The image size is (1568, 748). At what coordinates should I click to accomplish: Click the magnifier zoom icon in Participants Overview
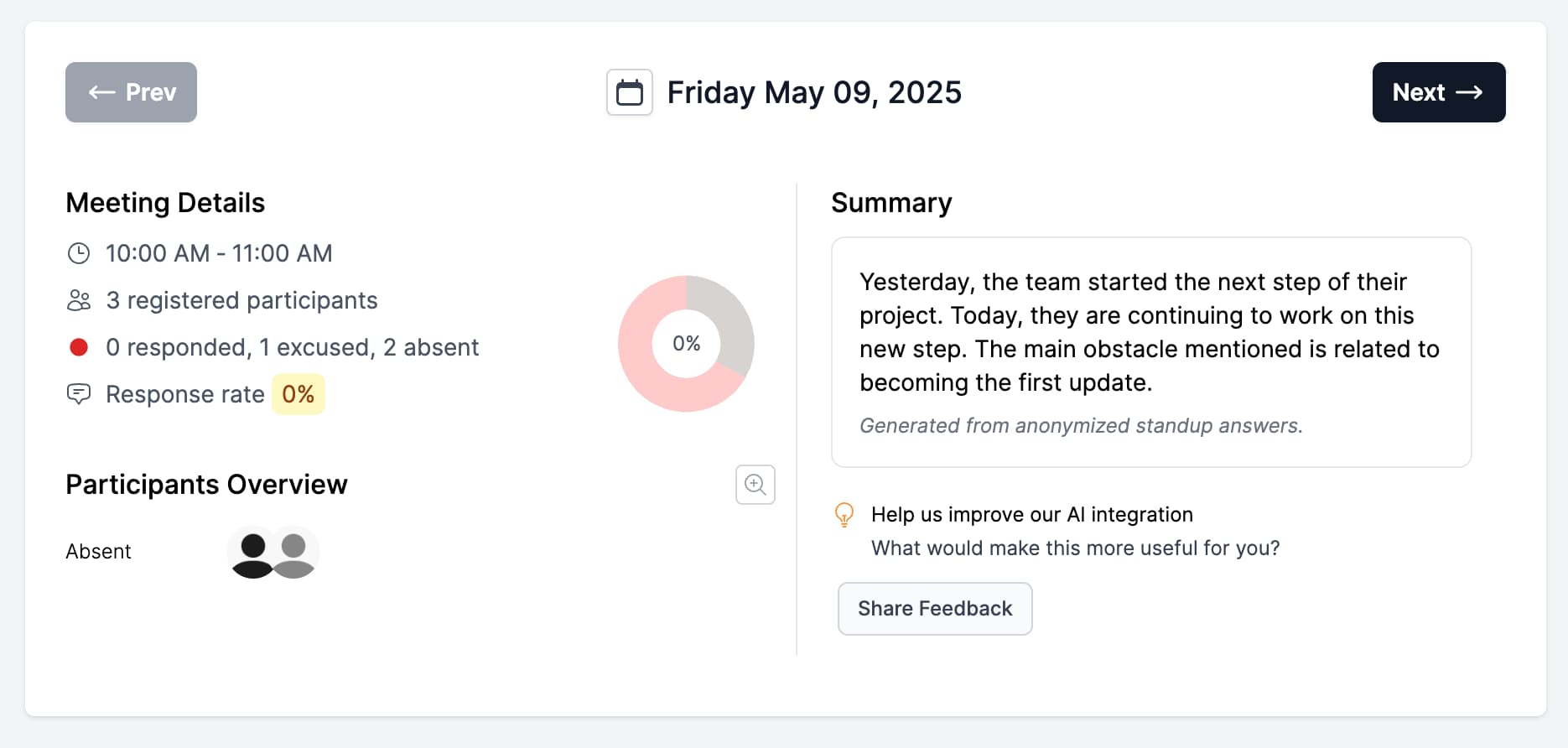point(755,485)
